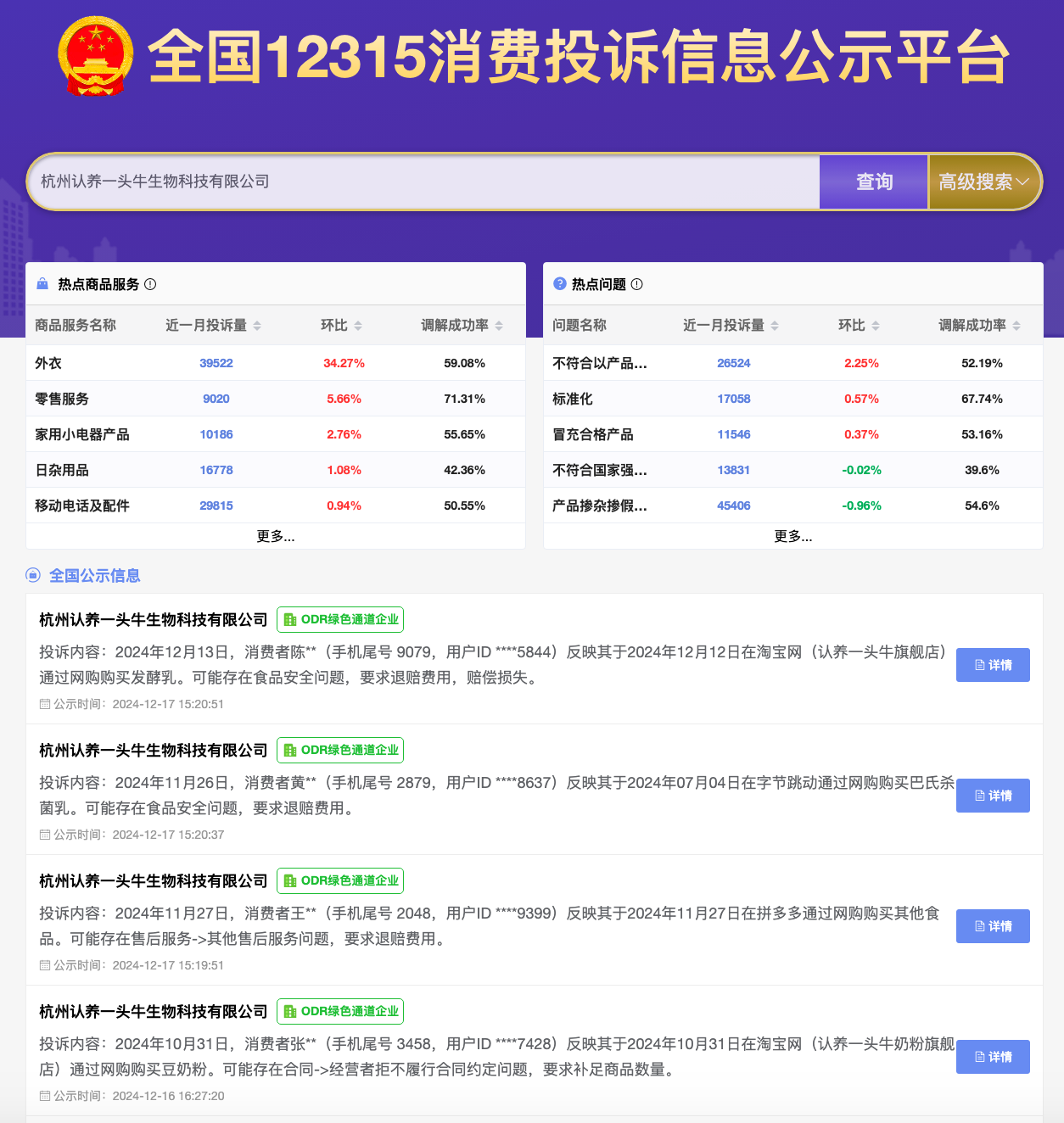Click the 问题名称 column header
Viewport: 1064px width, 1123px height.
coord(580,325)
